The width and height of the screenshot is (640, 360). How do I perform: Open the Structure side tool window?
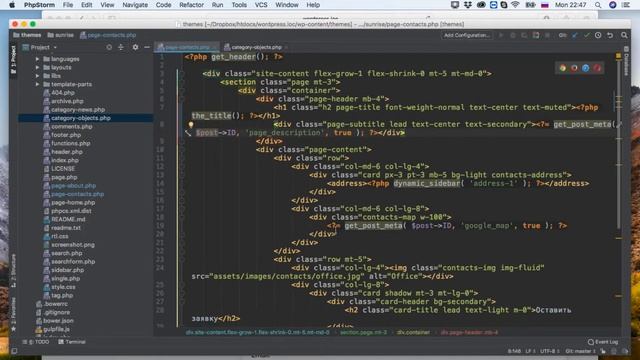click(13, 271)
